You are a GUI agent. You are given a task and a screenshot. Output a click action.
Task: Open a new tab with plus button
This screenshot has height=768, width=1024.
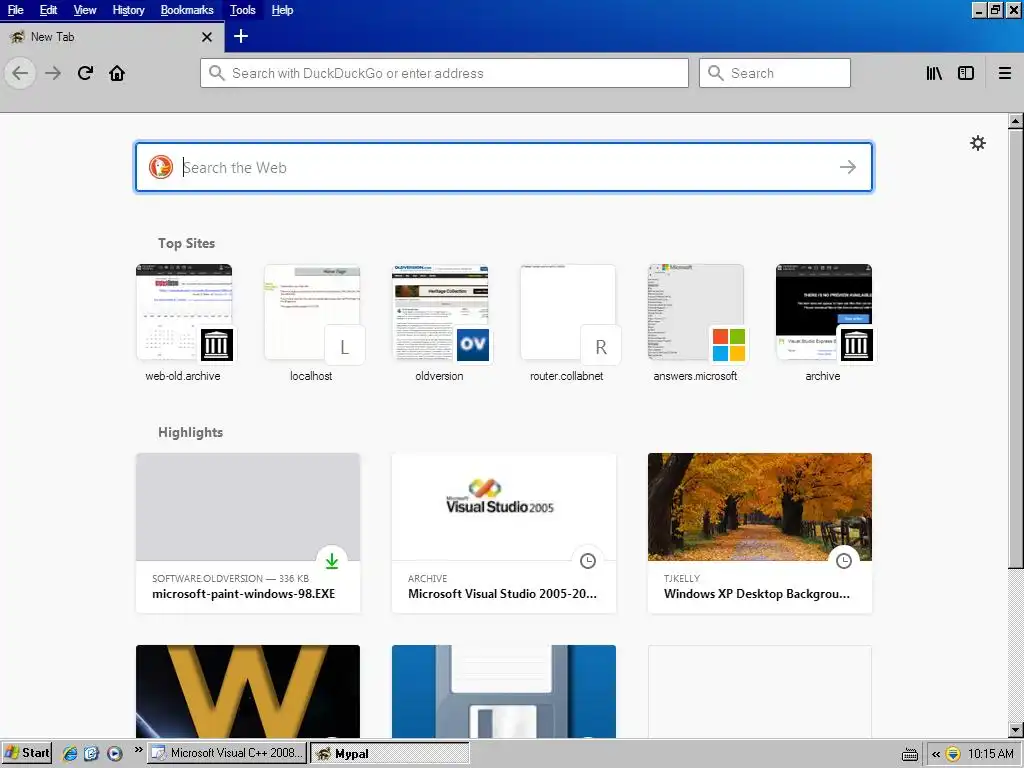click(241, 37)
